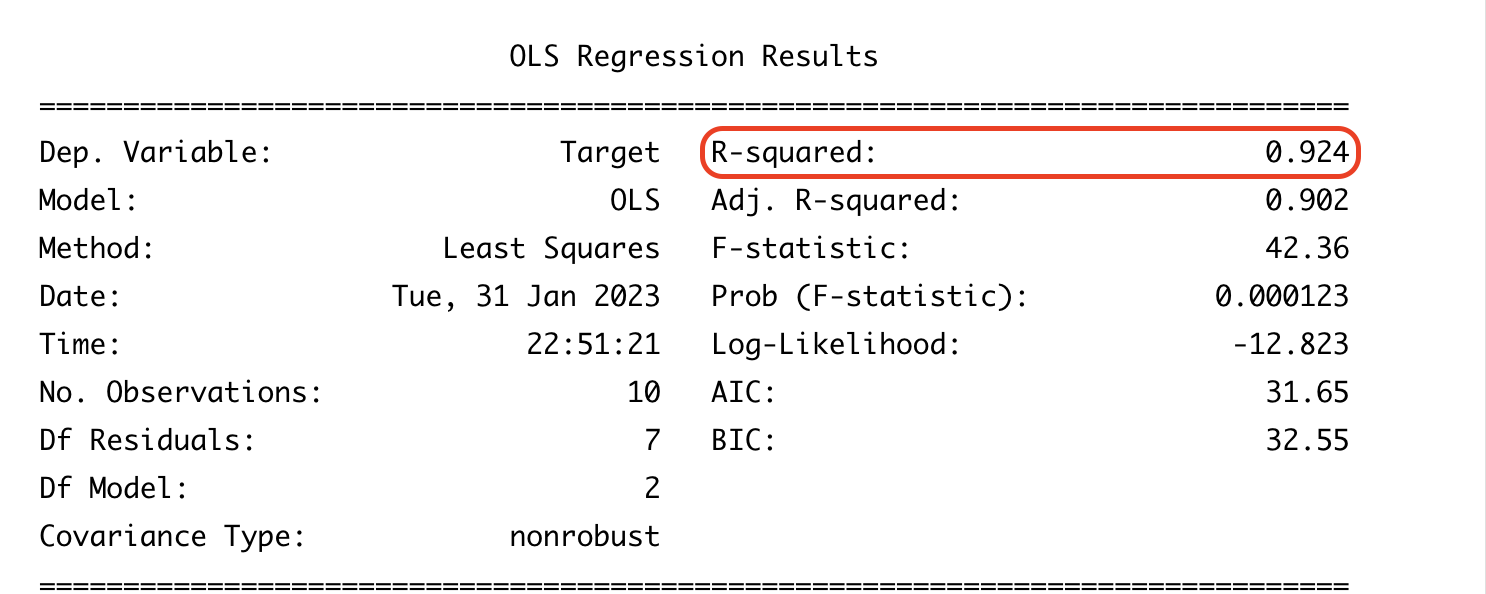Click the AIC value 31.65
This screenshot has height=594, width=1486.
pos(1307,393)
